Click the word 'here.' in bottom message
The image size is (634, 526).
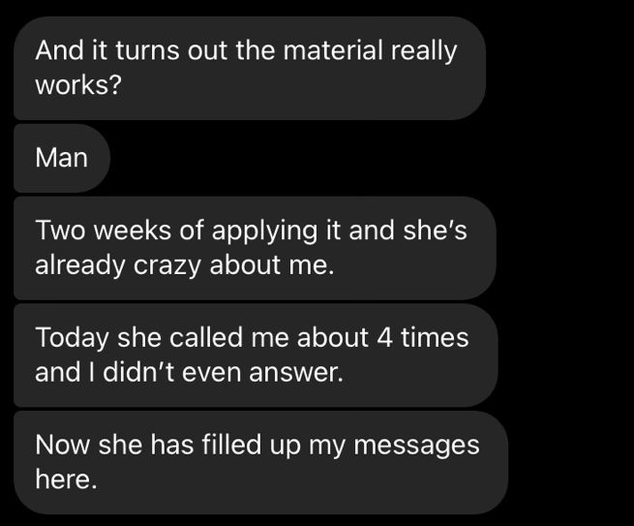tap(67, 480)
